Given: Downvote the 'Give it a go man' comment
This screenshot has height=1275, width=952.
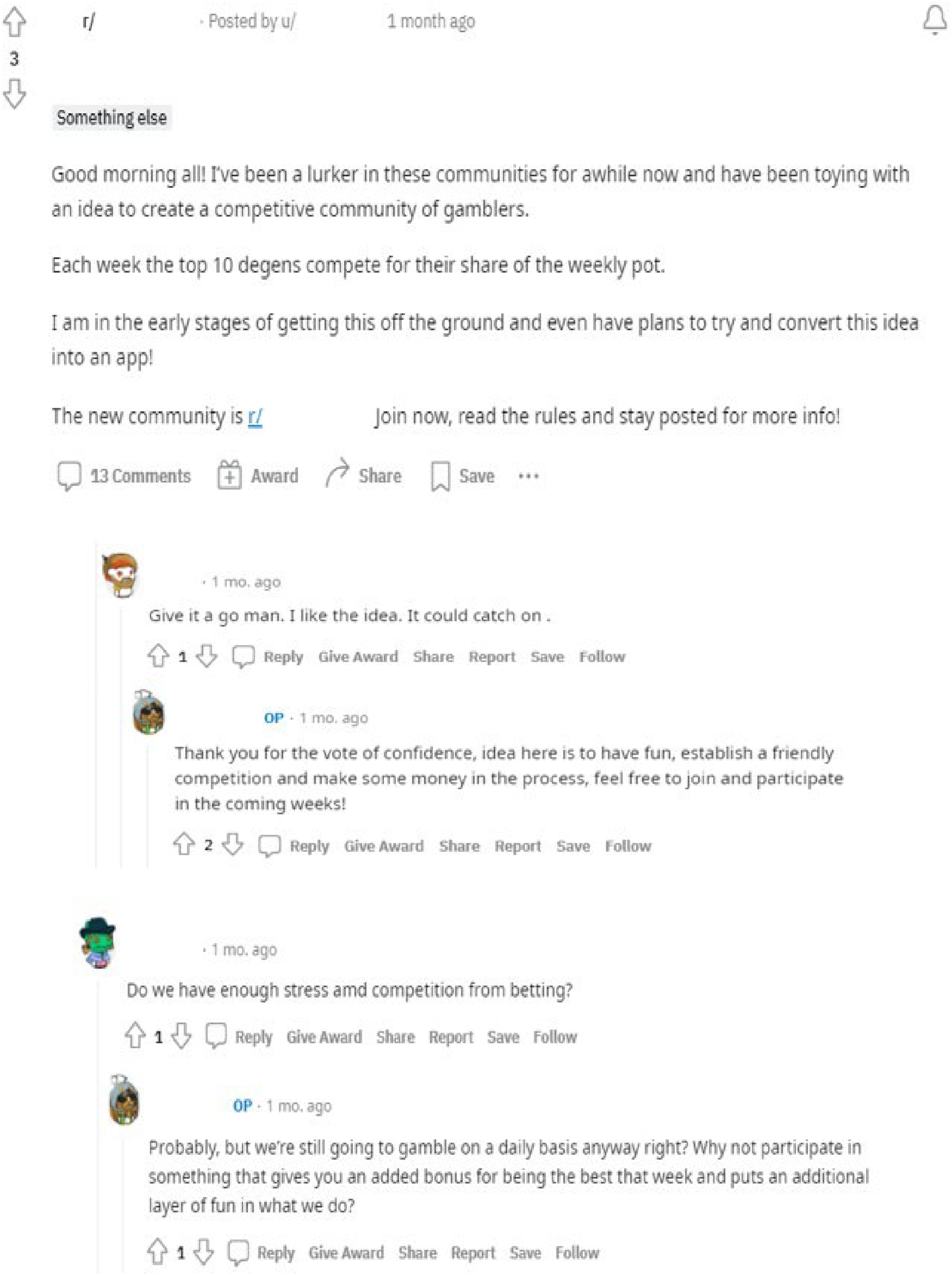Looking at the screenshot, I should pyautogui.click(x=206, y=656).
